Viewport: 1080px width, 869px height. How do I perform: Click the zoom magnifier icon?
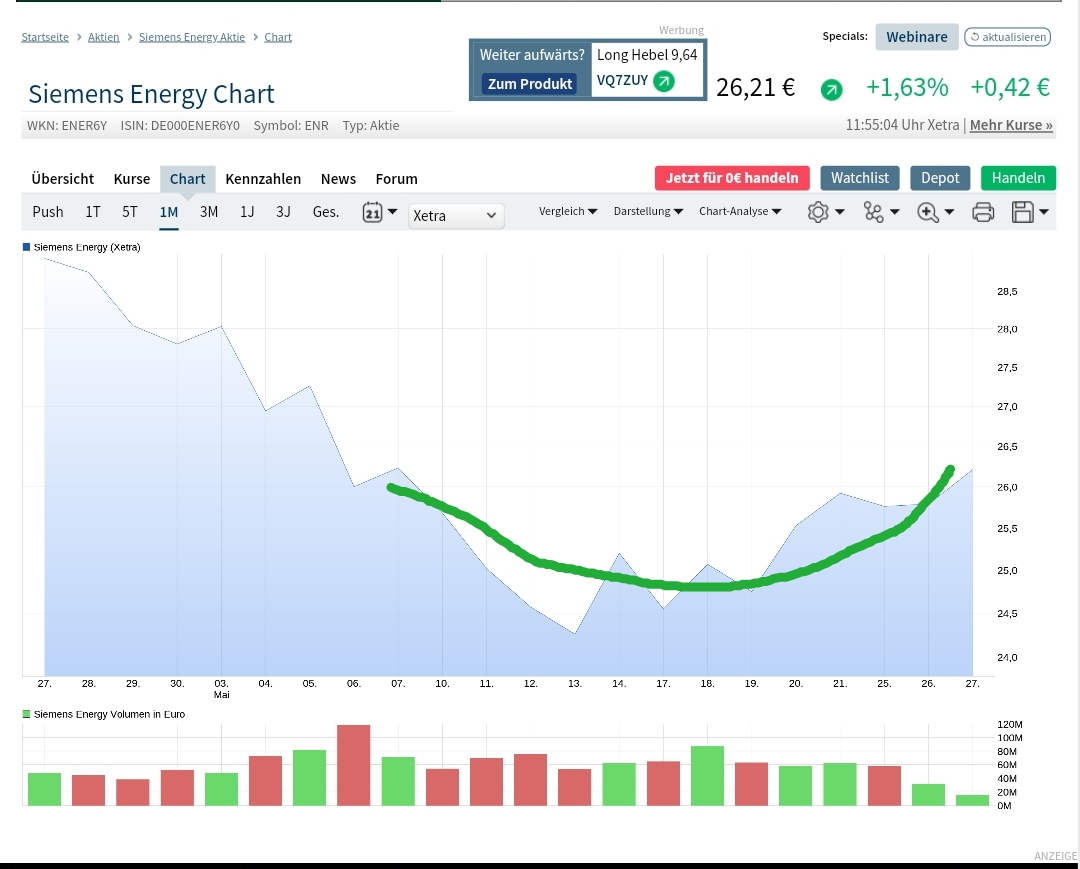pyautogui.click(x=927, y=212)
